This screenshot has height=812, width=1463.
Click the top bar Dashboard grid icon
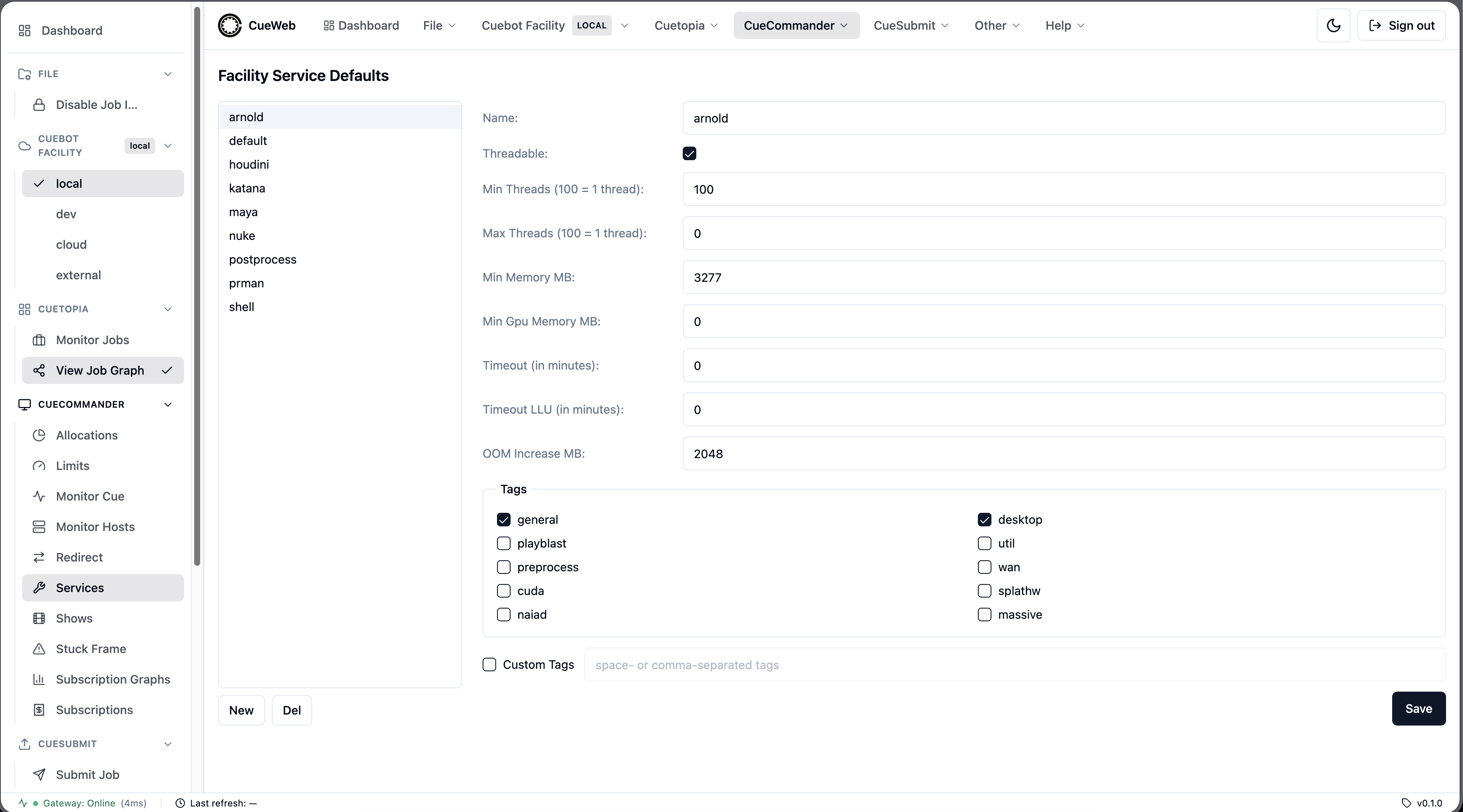[328, 25]
